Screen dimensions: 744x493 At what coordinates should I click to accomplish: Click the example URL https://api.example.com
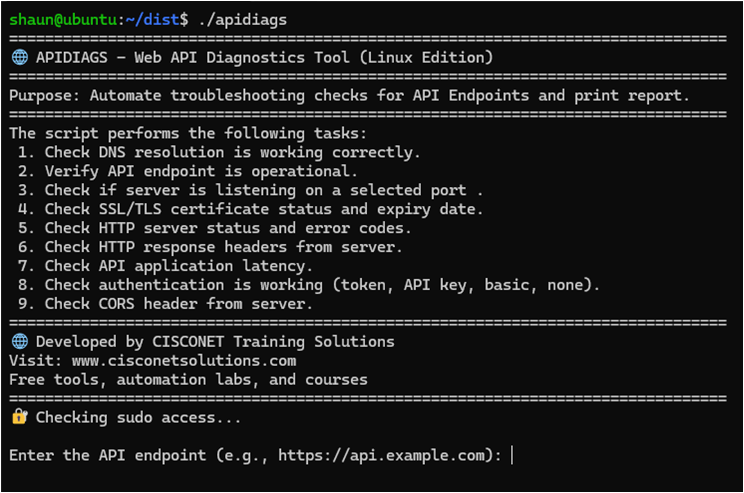point(385,455)
